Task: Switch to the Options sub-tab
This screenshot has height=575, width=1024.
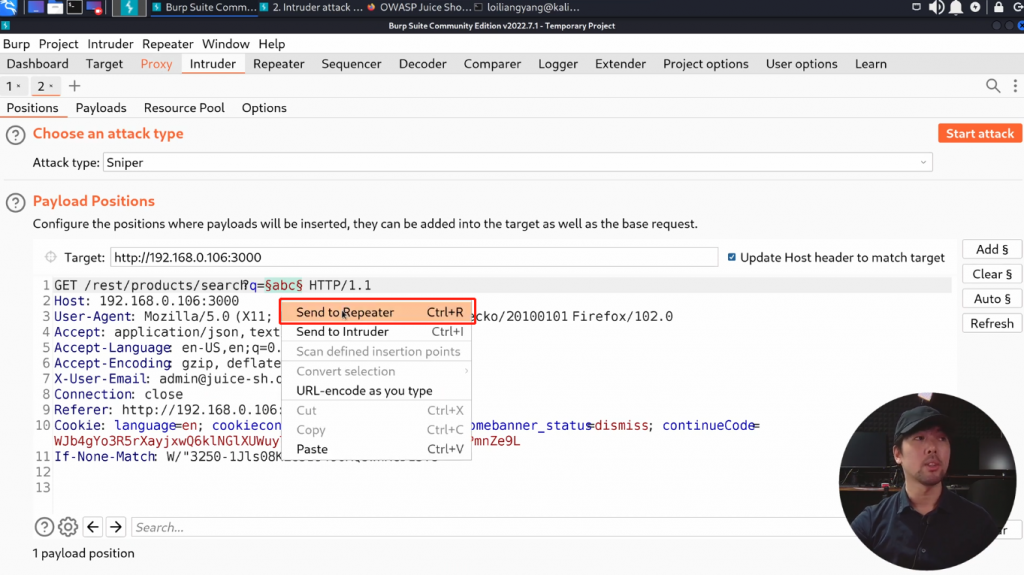Action: tap(264, 108)
